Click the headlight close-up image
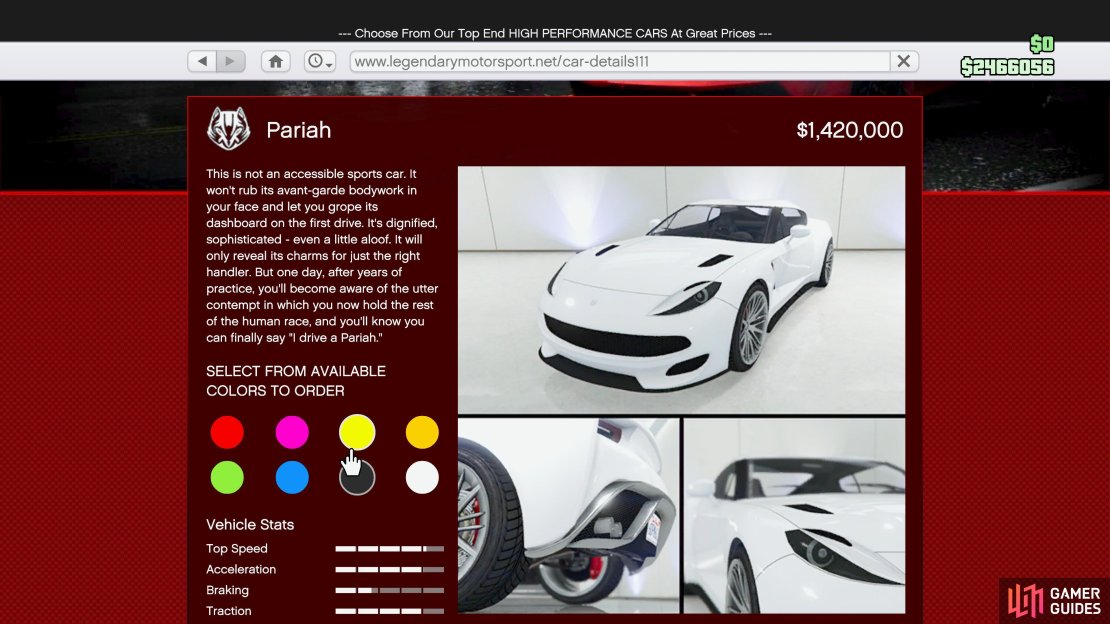 click(x=794, y=516)
